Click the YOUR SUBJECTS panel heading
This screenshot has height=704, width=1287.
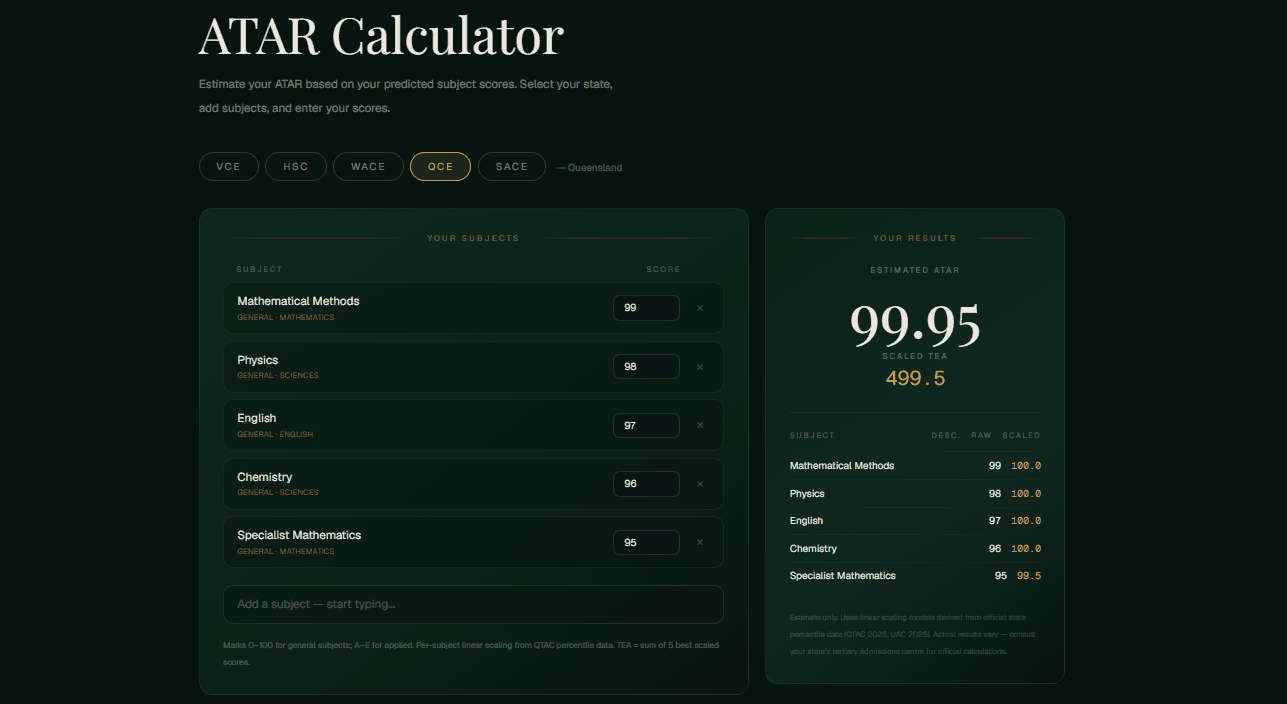click(x=473, y=238)
